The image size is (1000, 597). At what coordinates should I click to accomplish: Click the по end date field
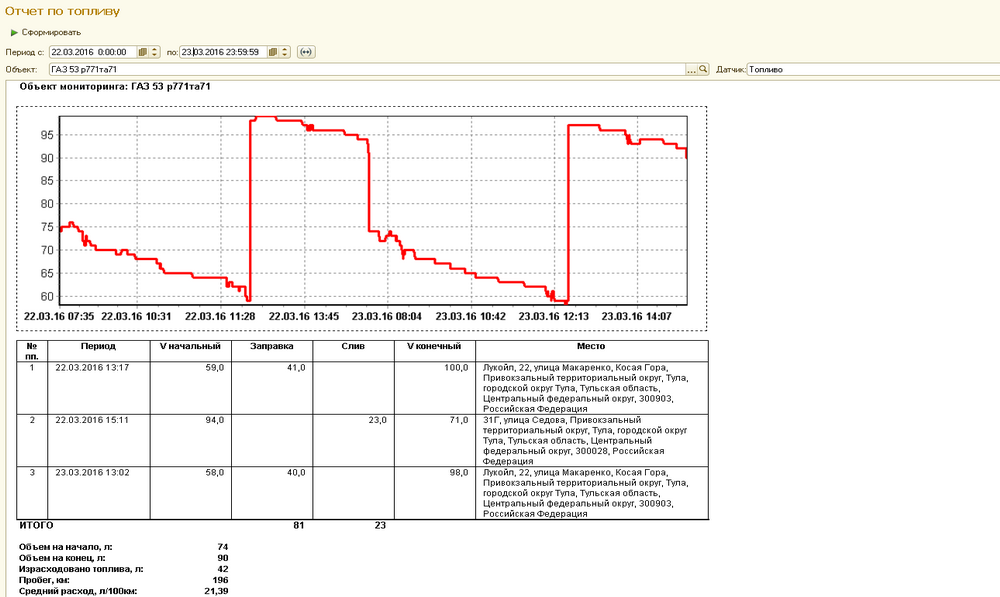(x=224, y=52)
